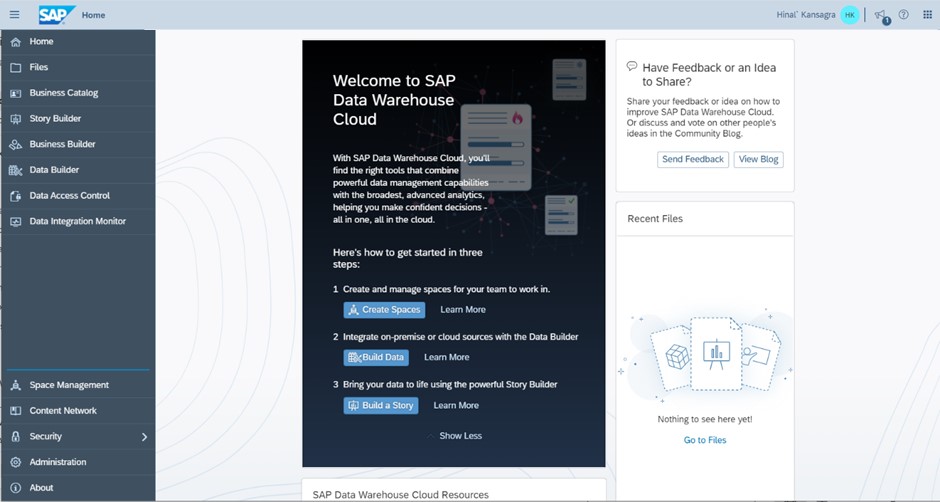Click the Space Management icon
The image size is (940, 502).
pos(15,385)
